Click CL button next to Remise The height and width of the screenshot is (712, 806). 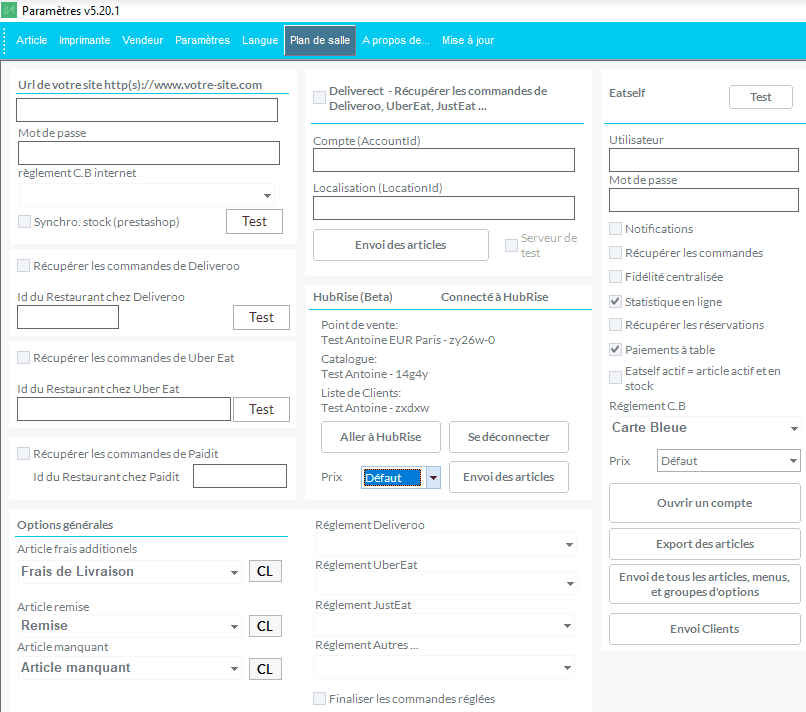tap(265, 626)
